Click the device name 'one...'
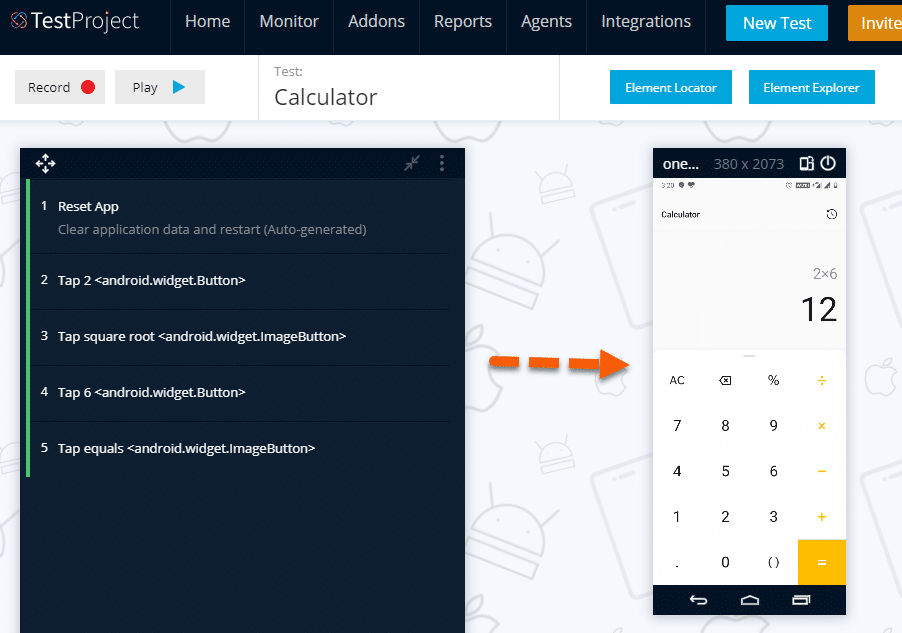The height and width of the screenshot is (633, 902). tap(681, 164)
